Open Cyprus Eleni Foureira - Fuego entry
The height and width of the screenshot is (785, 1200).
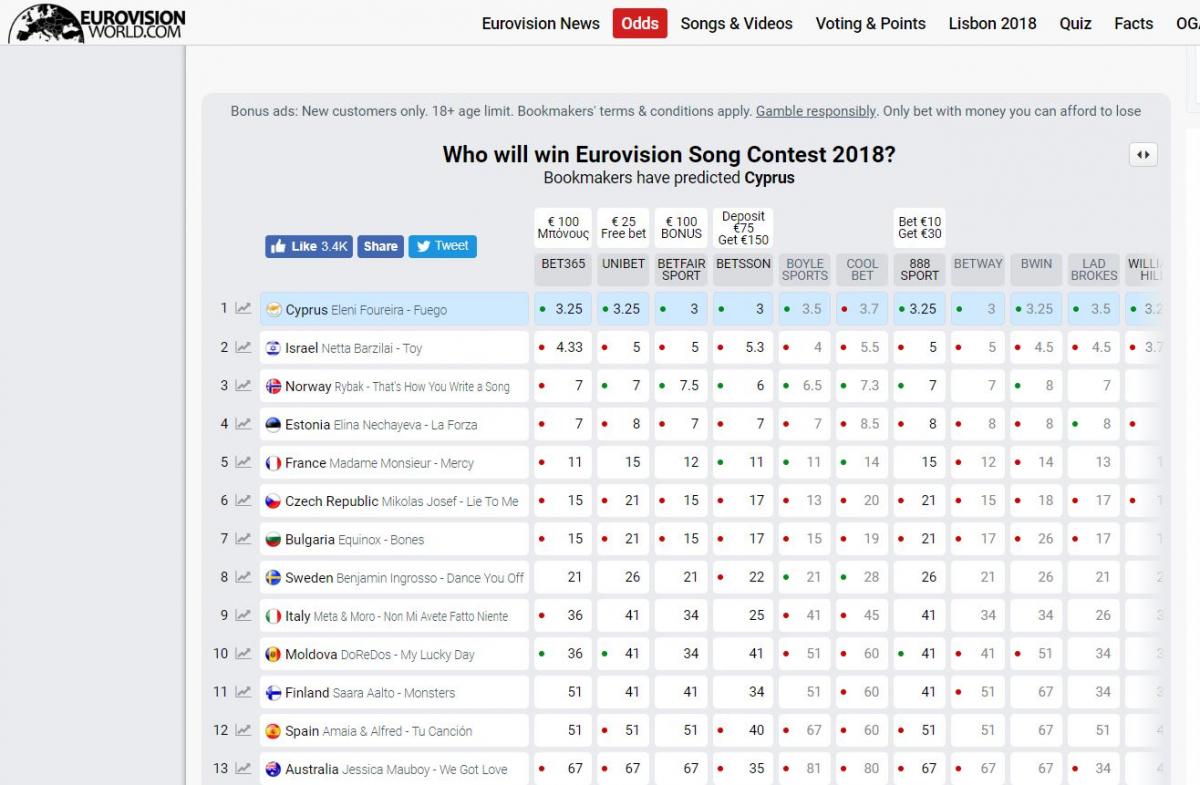coord(394,309)
